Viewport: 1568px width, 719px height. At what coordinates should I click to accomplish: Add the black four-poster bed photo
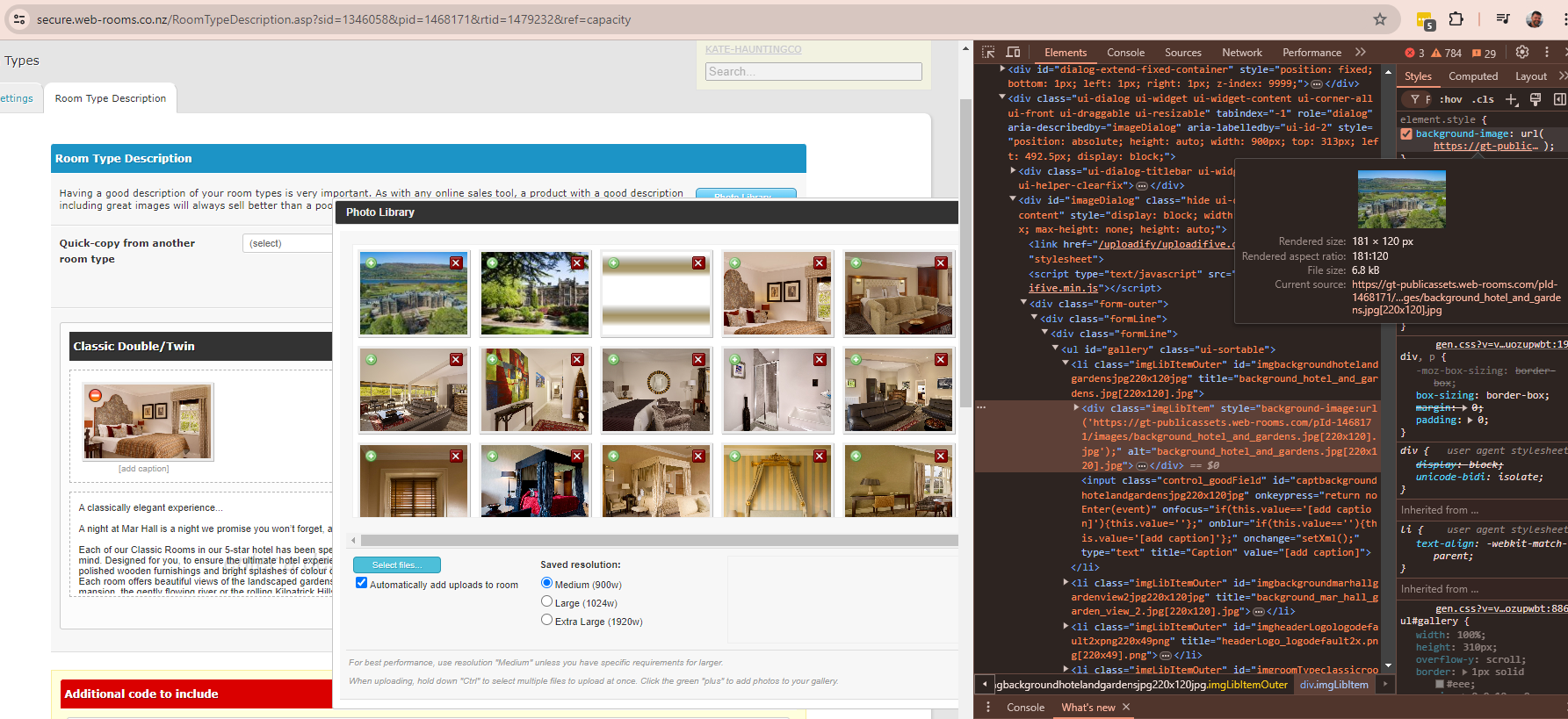pyautogui.click(x=493, y=457)
